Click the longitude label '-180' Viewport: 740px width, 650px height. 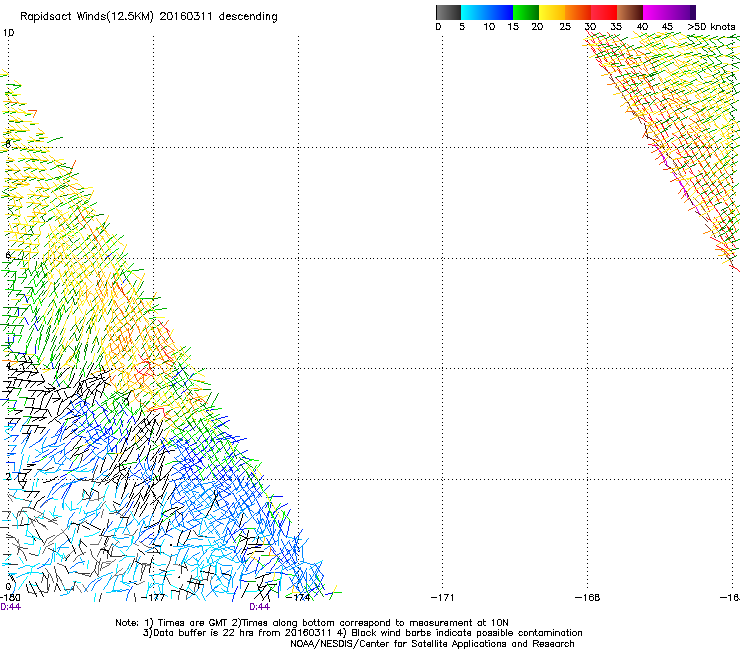10,598
